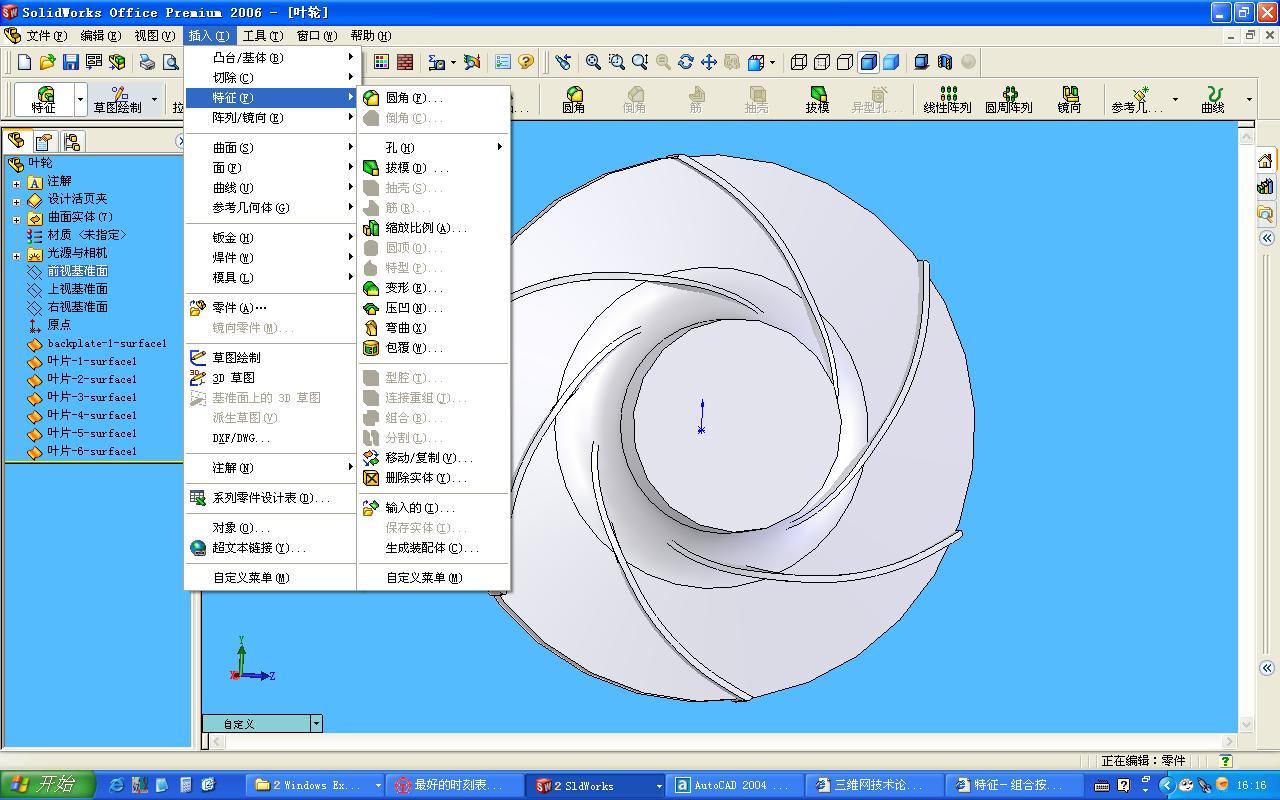This screenshot has height=800, width=1280.
Task: Click the Help question mark toolbar icon
Action: pos(526,62)
